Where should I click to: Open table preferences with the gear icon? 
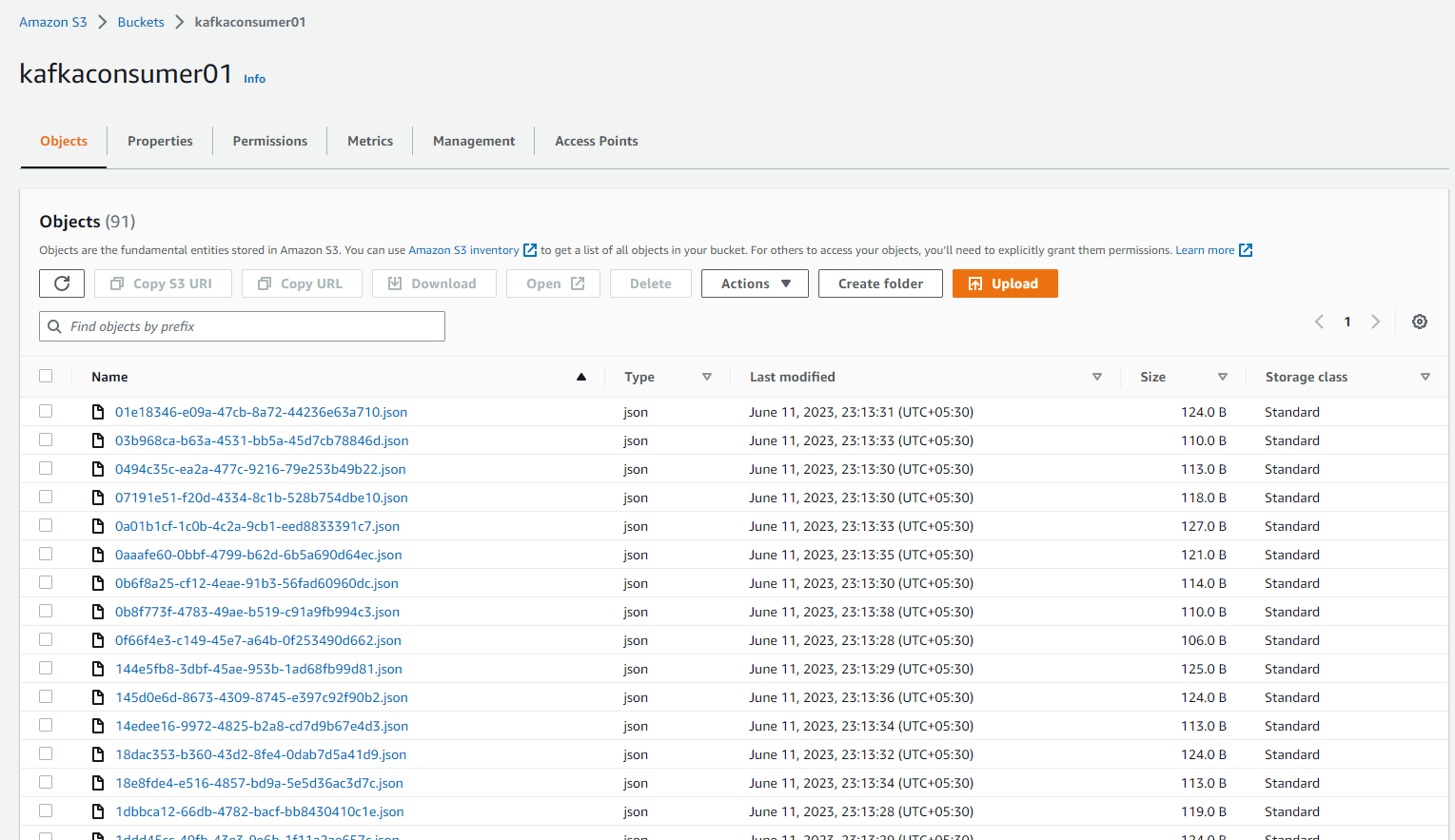(1419, 322)
